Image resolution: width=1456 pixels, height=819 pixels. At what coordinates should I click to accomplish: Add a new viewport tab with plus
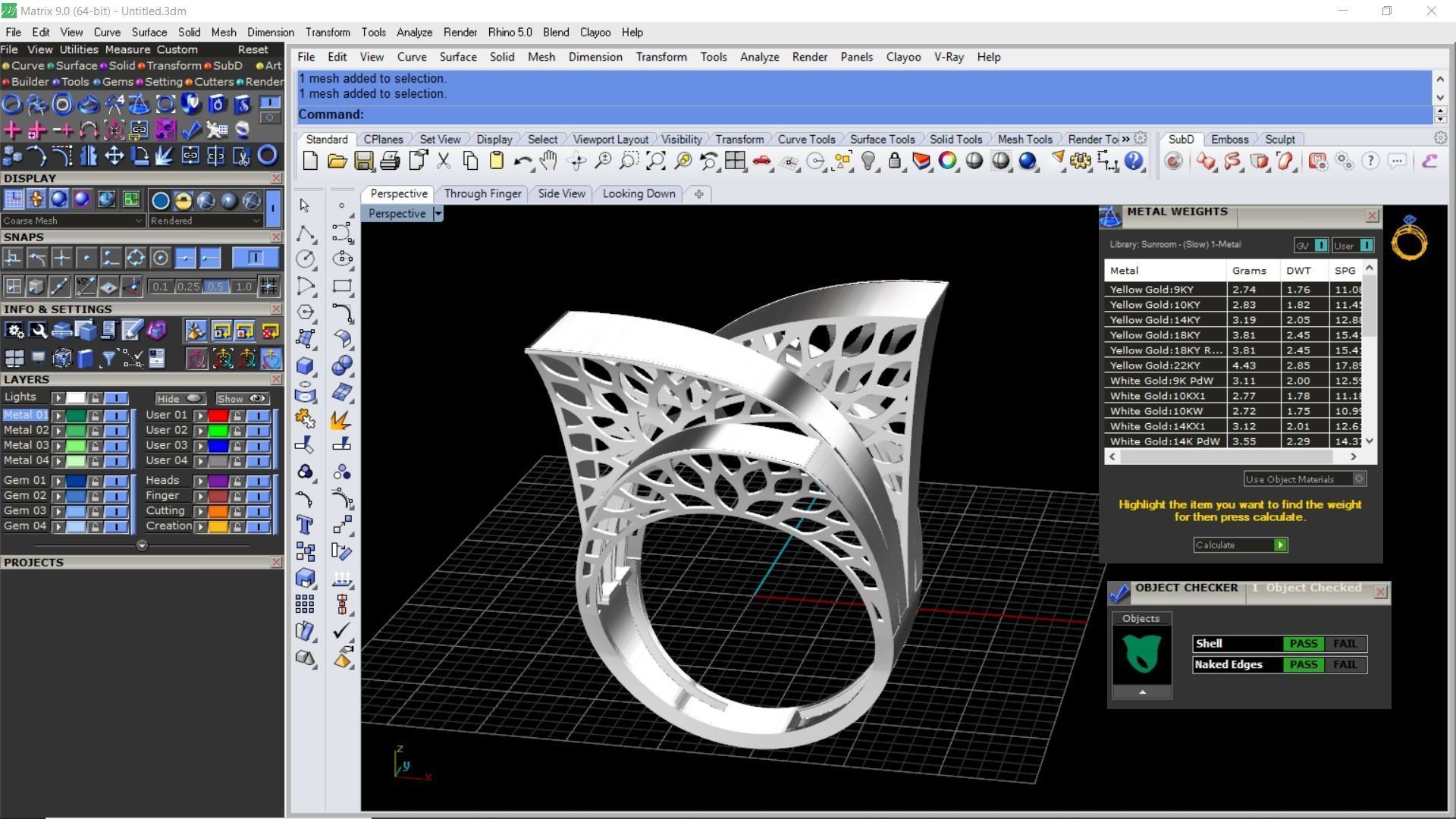[698, 194]
